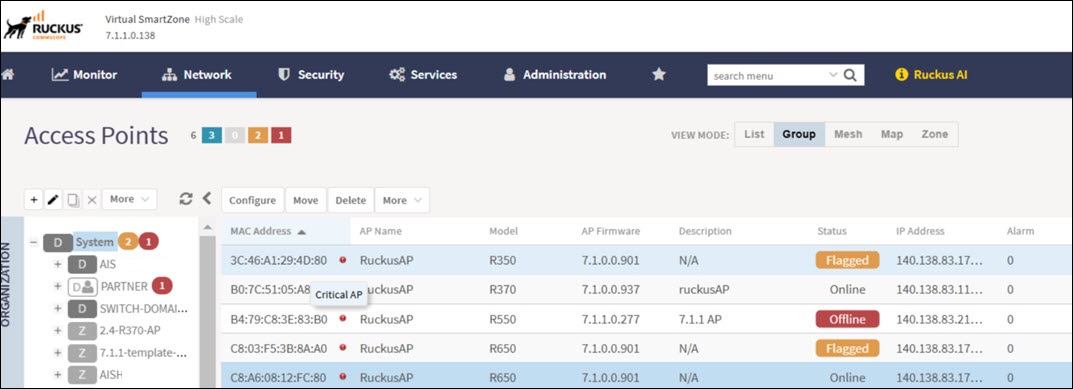Click critical AP dot for C8:03:F5:3B:8A:A0
This screenshot has width=1073, height=389.
[x=343, y=348]
